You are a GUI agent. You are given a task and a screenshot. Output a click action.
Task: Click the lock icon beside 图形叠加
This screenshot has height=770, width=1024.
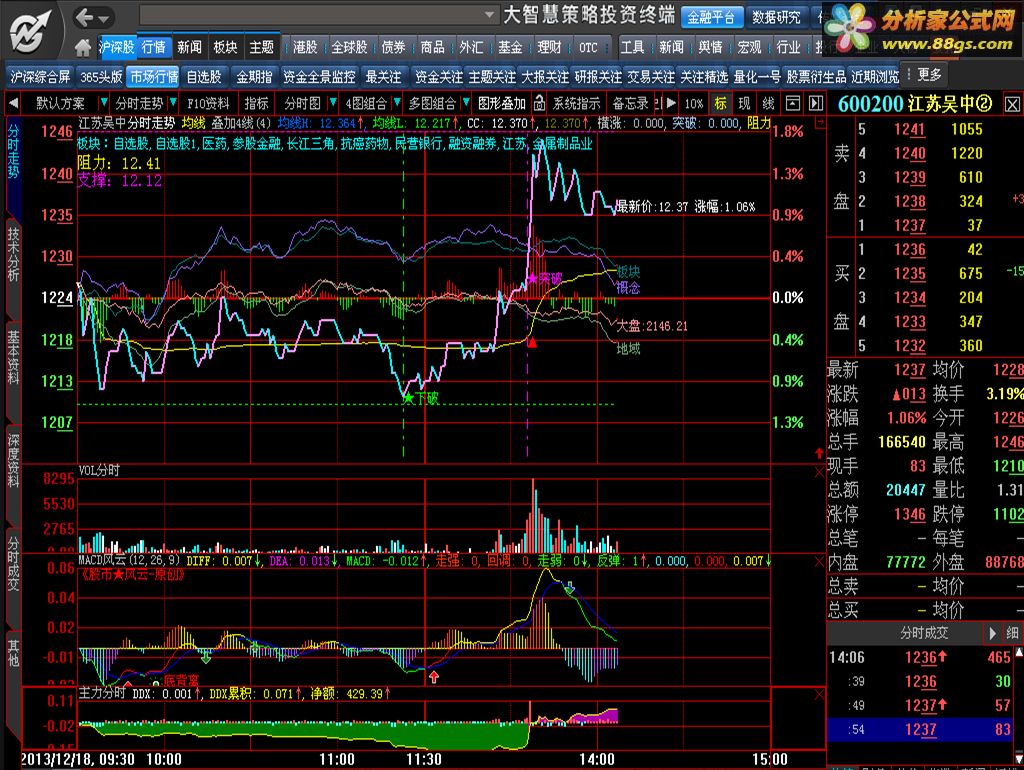coord(539,103)
